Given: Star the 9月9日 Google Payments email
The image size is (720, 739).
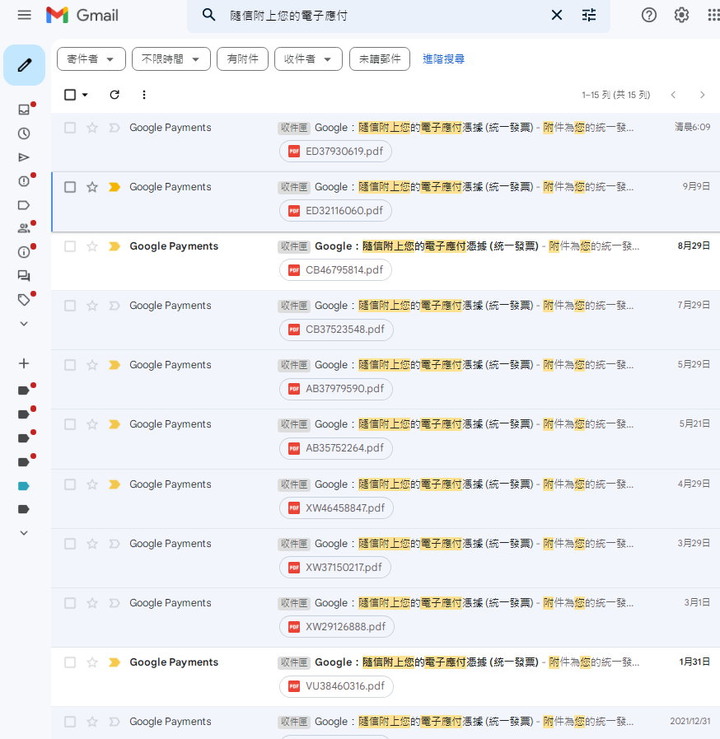Looking at the screenshot, I should click(x=92, y=187).
